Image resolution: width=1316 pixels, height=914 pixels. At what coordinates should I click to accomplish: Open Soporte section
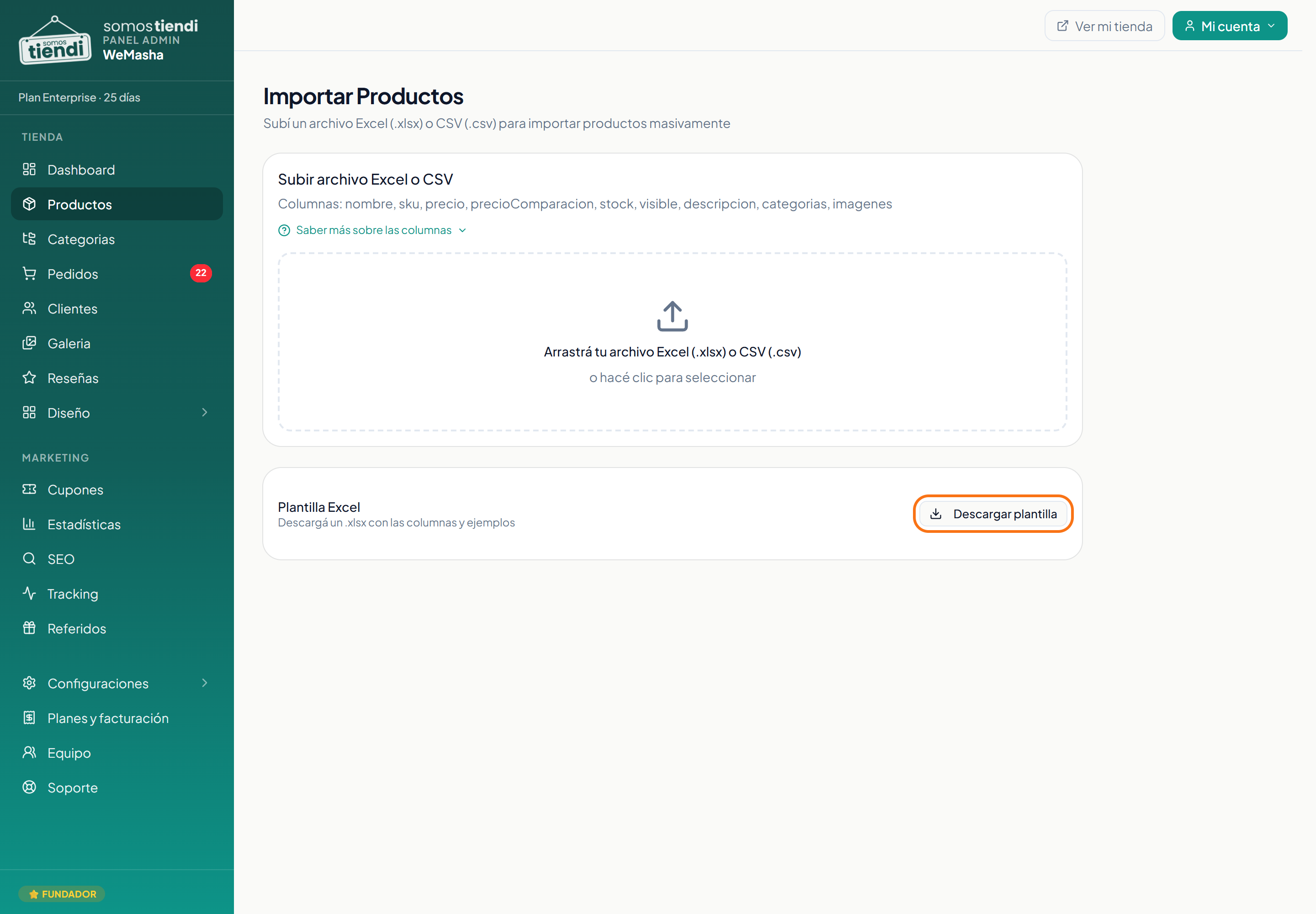(117, 787)
